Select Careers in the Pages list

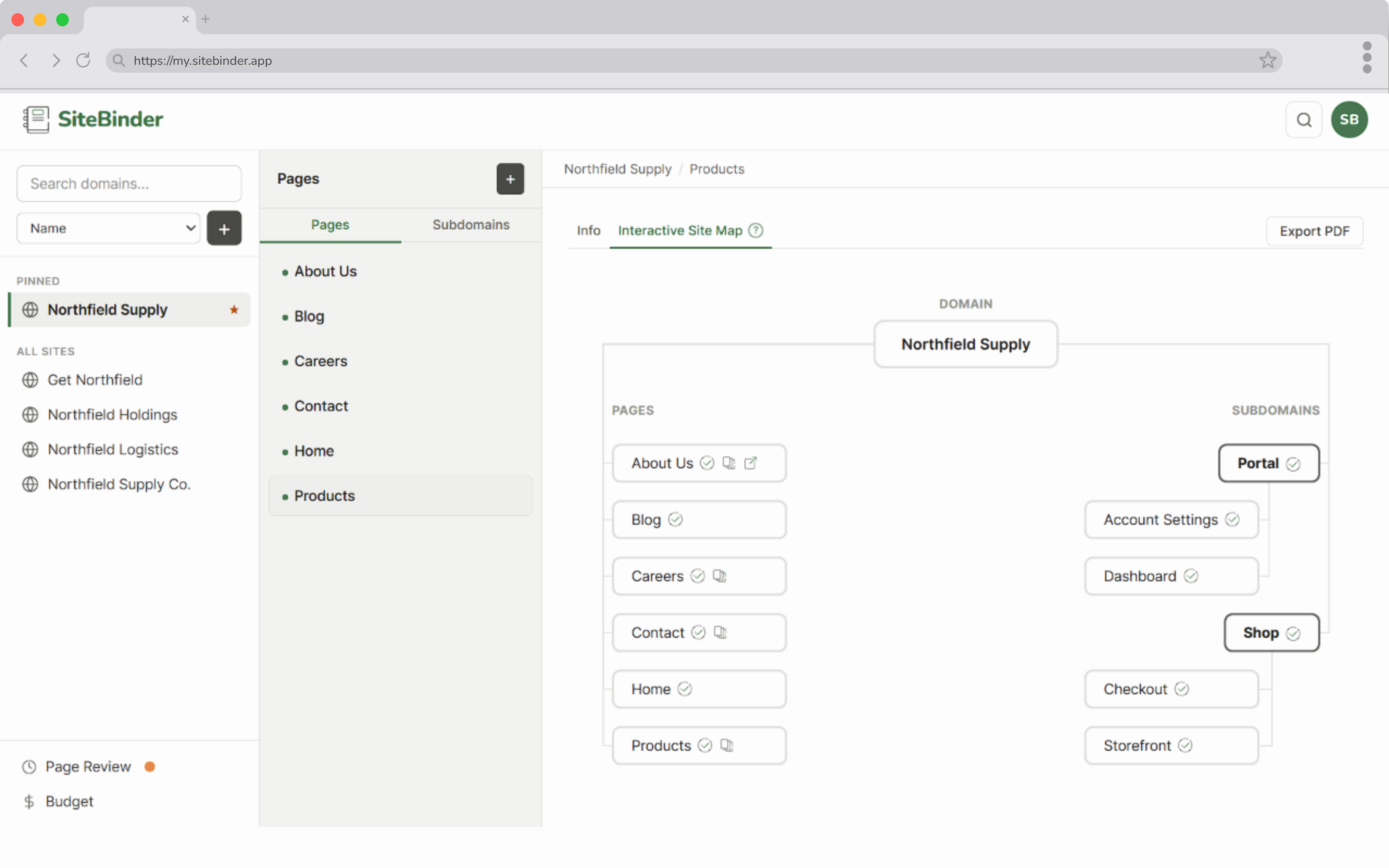(401, 361)
